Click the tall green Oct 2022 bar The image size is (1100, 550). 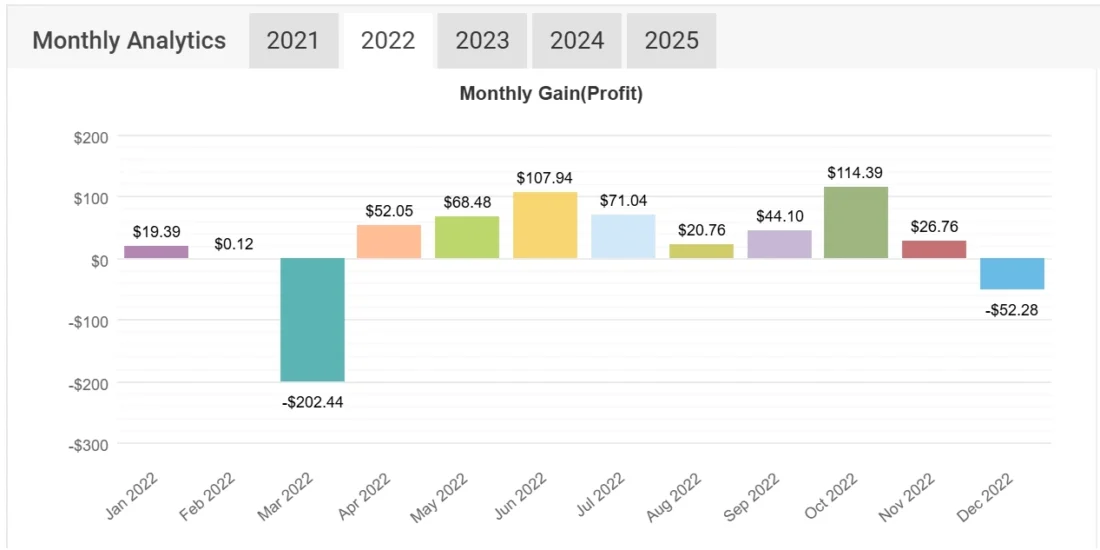[x=857, y=223]
